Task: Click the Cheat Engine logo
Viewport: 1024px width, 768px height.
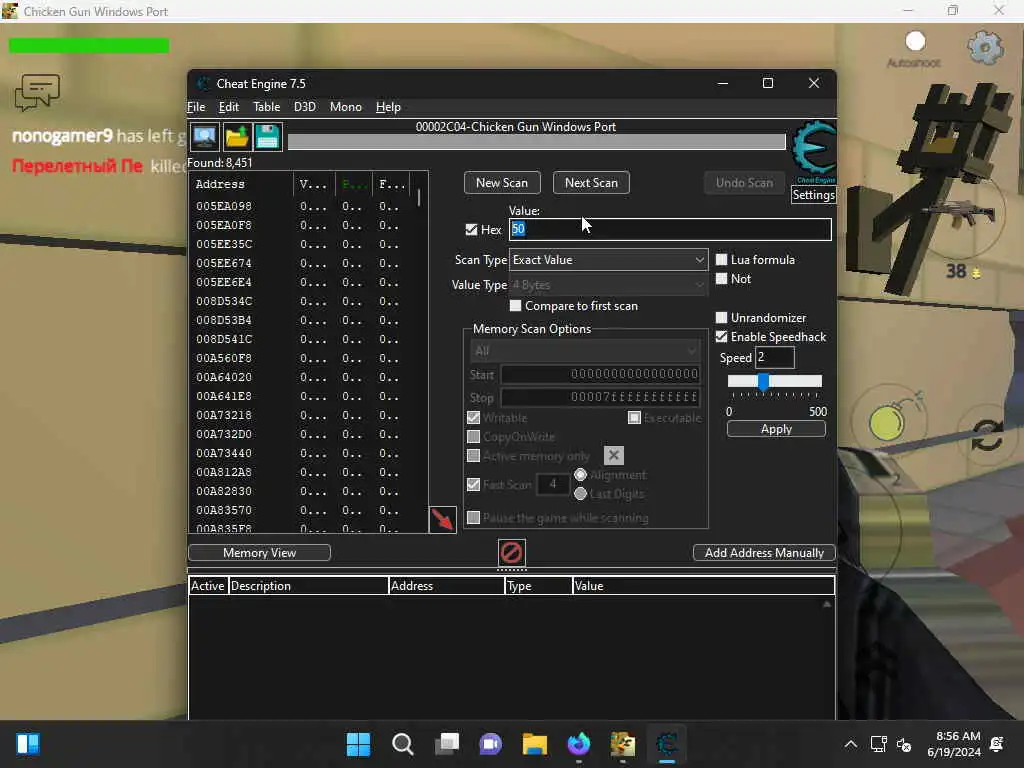Action: tap(813, 152)
